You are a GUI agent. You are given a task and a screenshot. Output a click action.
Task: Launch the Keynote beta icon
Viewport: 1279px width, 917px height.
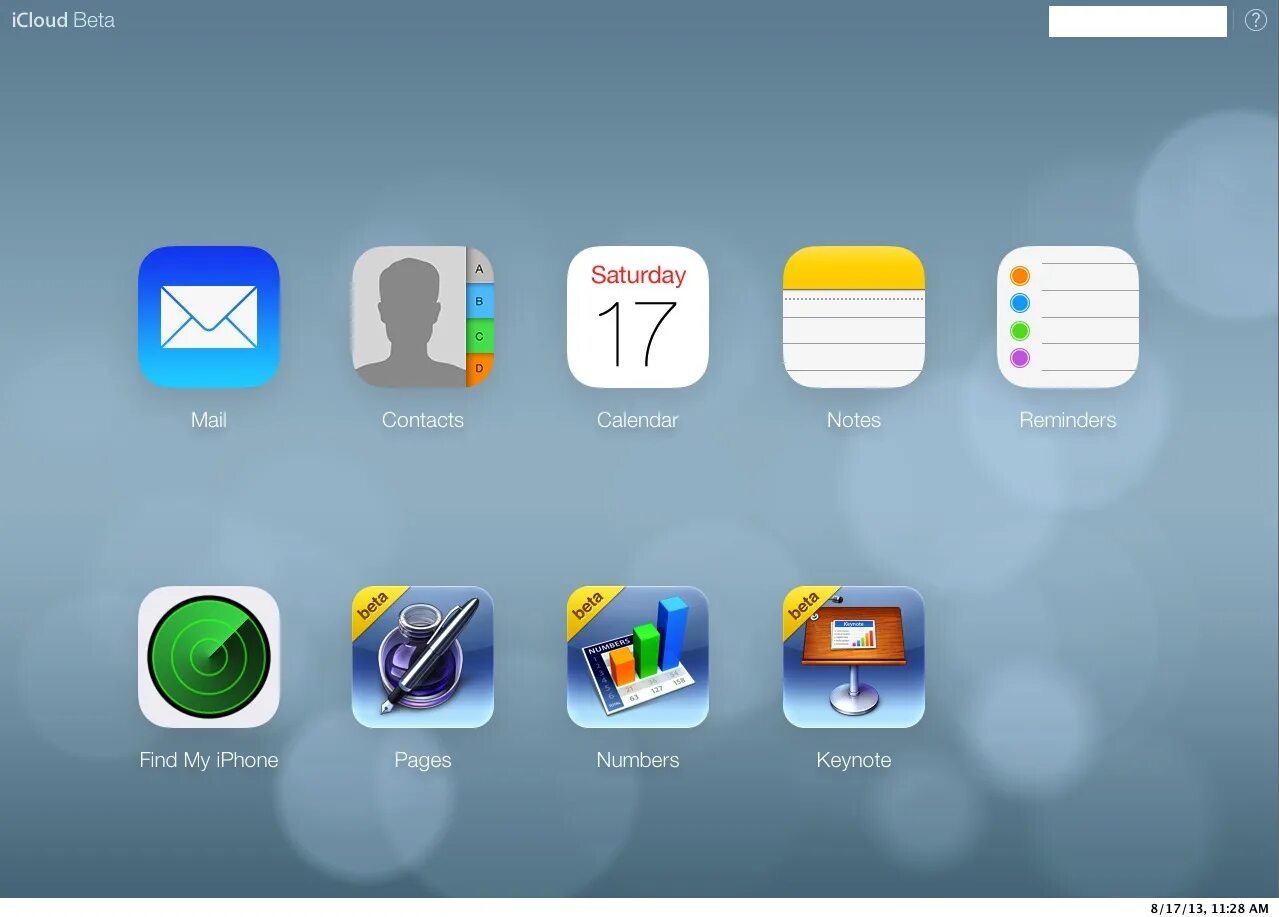854,657
